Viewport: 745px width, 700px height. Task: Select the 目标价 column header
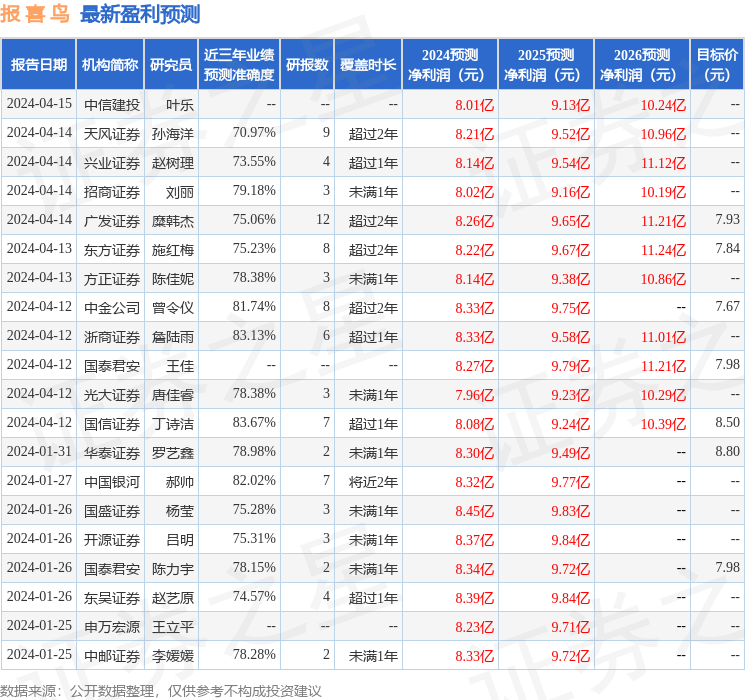(x=717, y=65)
